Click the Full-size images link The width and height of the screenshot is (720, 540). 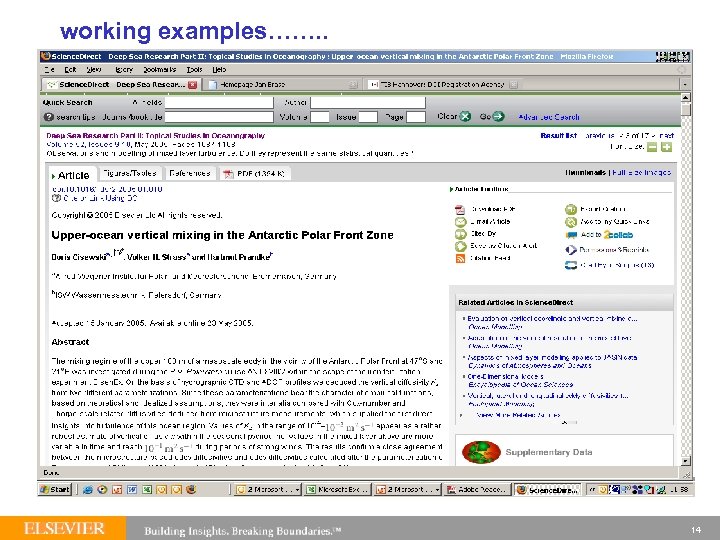[641, 173]
